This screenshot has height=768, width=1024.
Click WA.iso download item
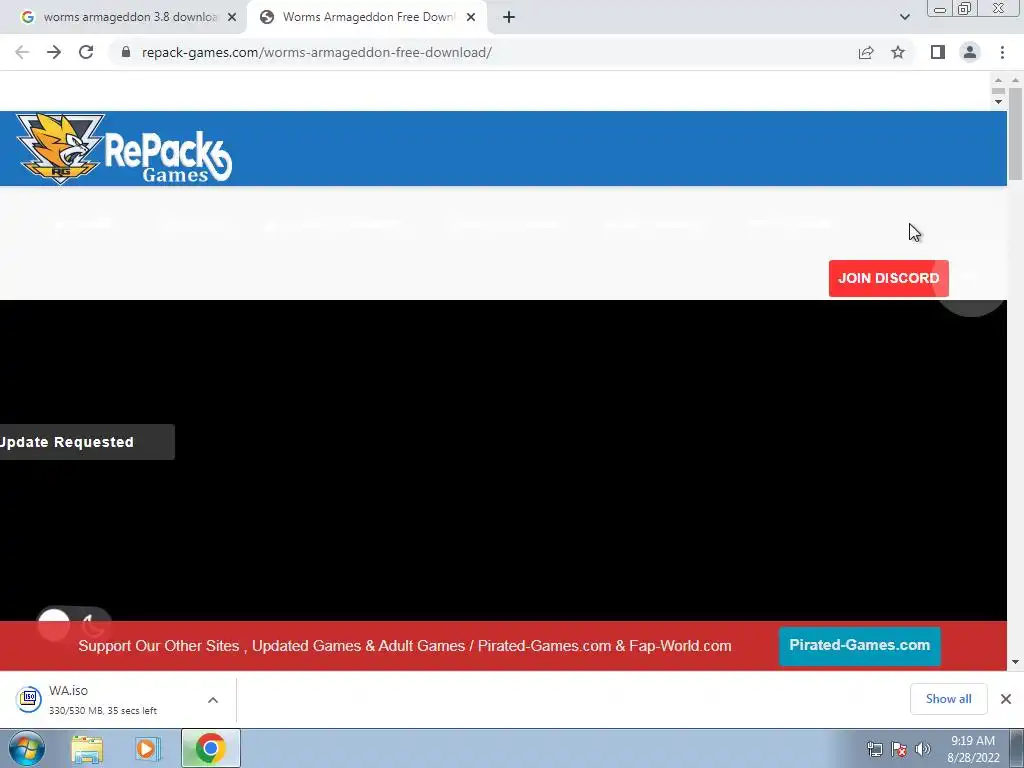[x=104, y=699]
